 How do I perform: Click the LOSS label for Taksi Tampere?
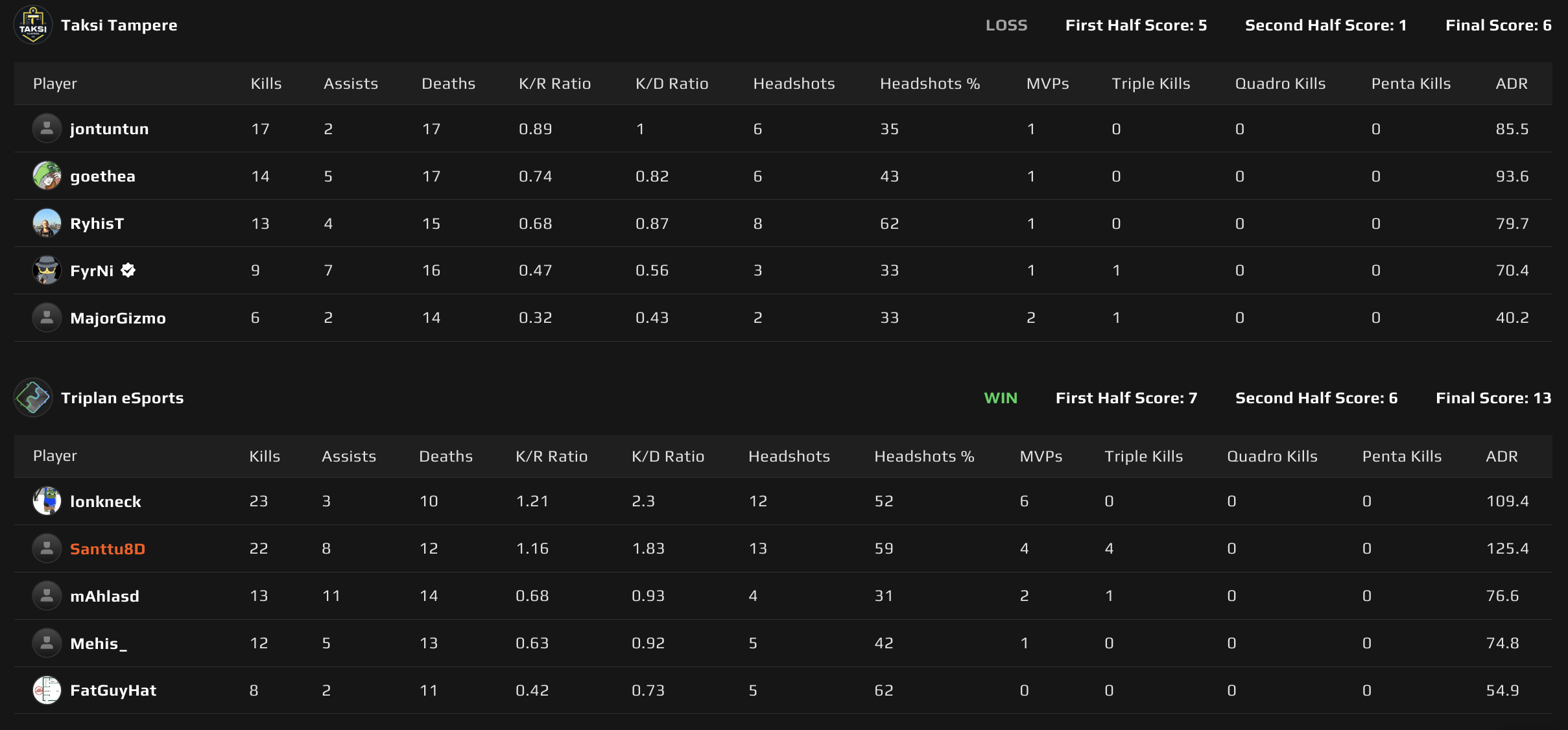(x=1006, y=25)
